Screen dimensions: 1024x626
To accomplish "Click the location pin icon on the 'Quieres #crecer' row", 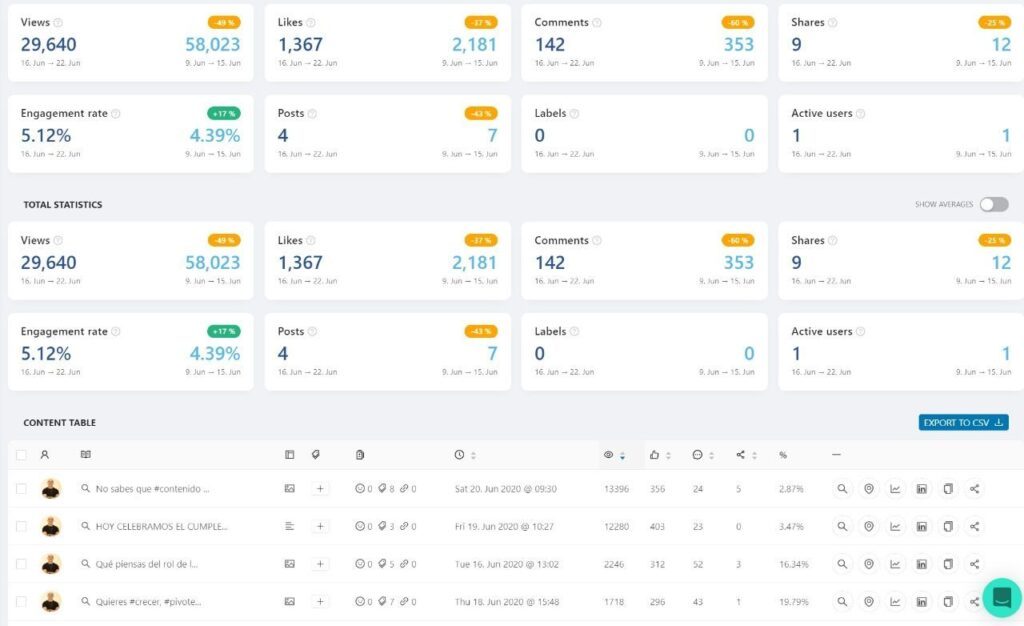I will click(x=869, y=602).
